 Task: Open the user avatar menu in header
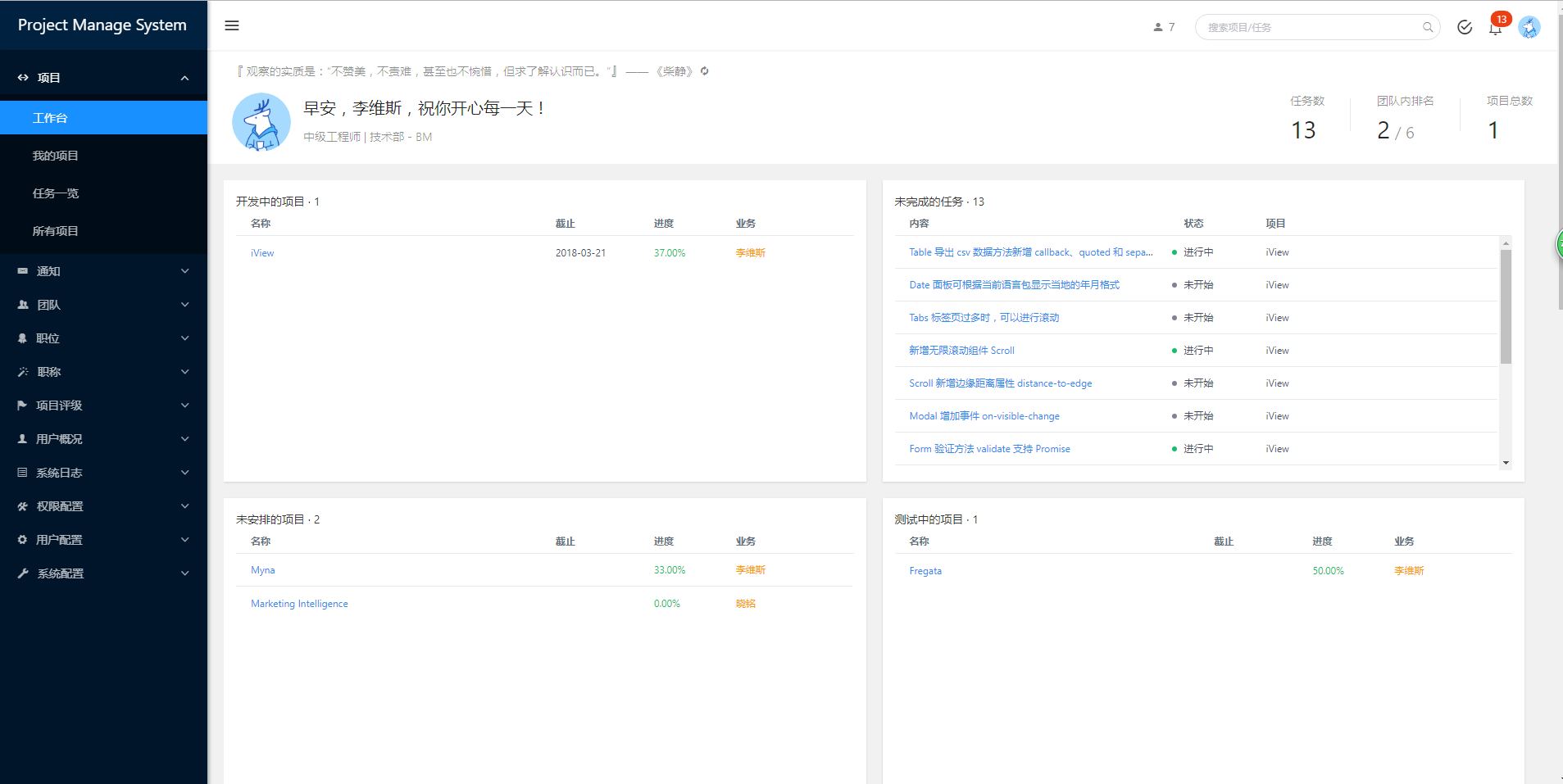click(x=1529, y=27)
